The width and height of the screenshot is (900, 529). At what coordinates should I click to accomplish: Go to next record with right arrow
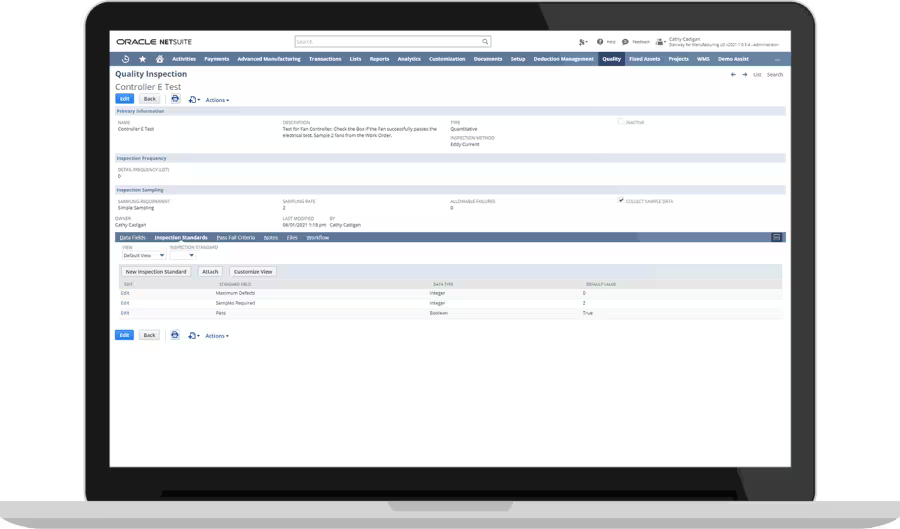tap(744, 75)
